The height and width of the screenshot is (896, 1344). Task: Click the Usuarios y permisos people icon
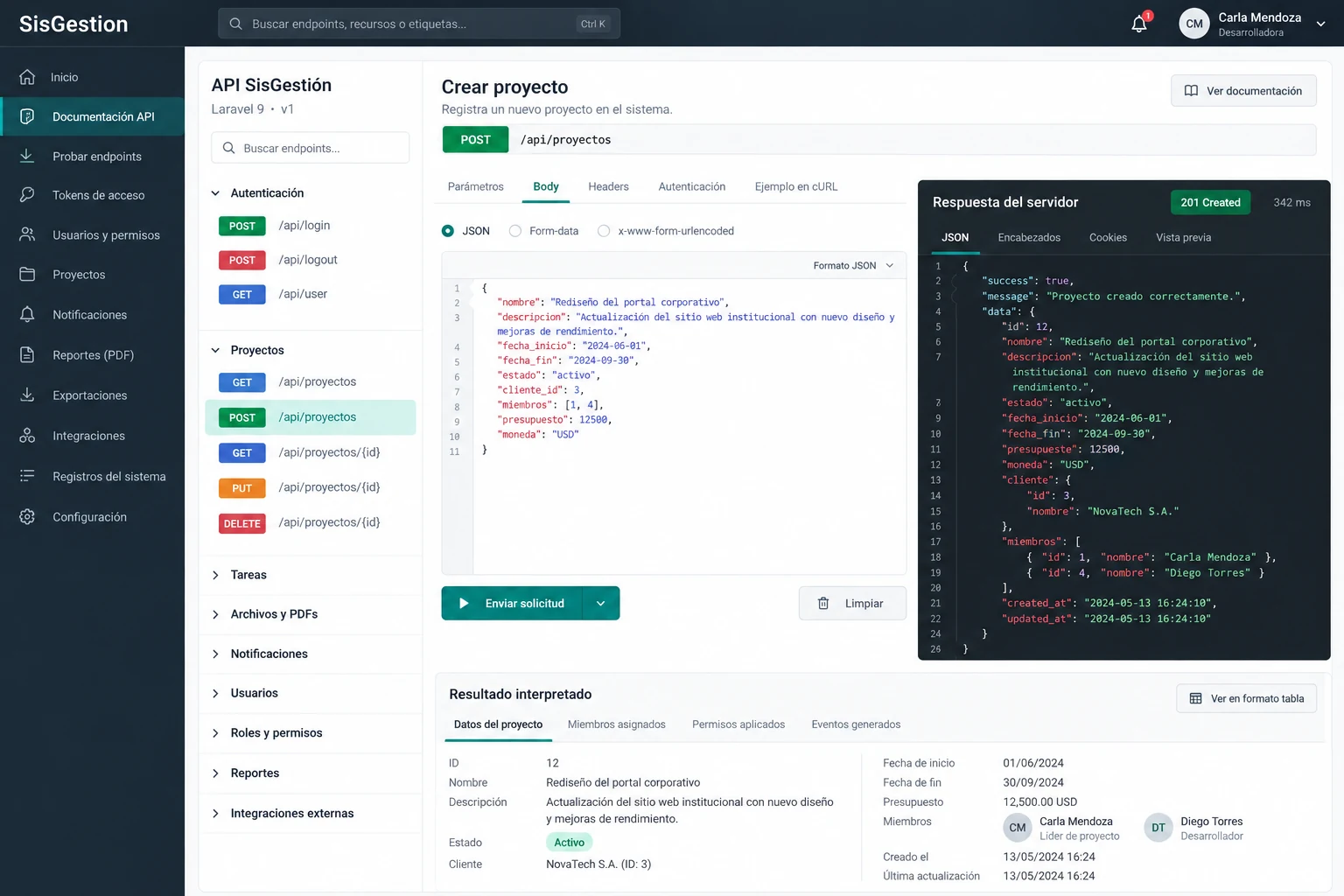click(x=27, y=234)
